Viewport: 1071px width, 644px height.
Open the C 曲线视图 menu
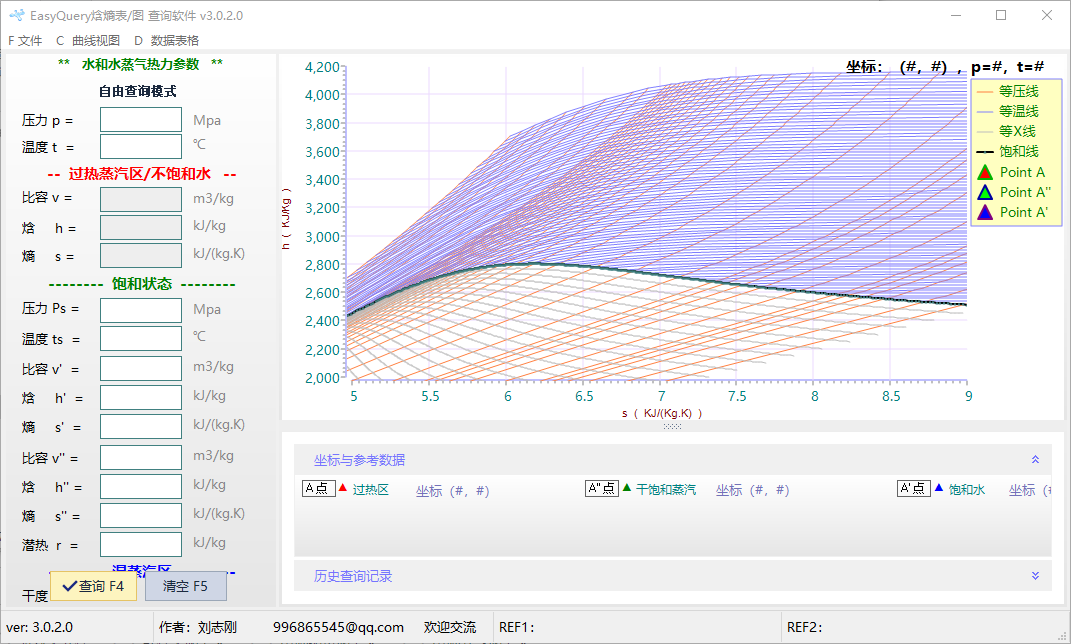87,40
